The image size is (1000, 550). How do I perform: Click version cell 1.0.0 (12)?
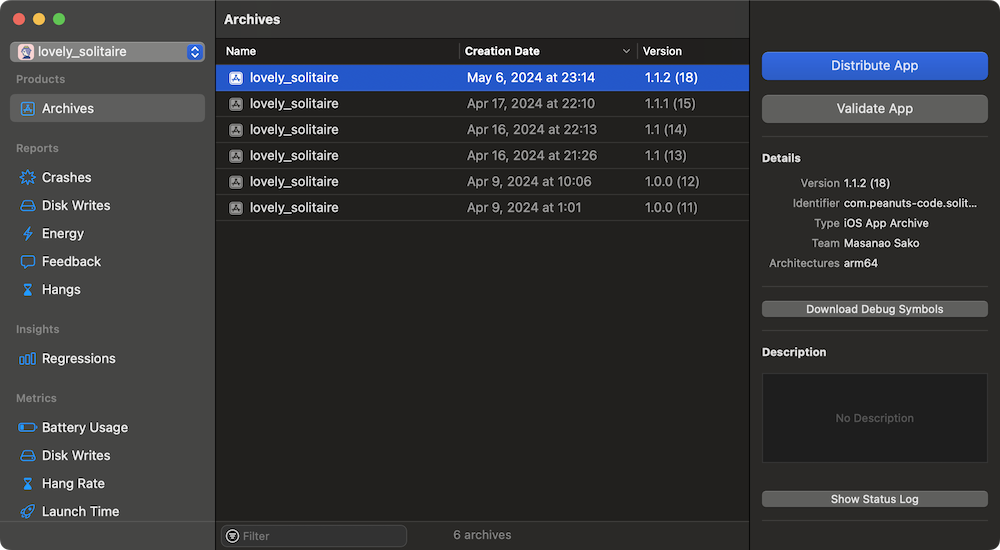pos(672,182)
